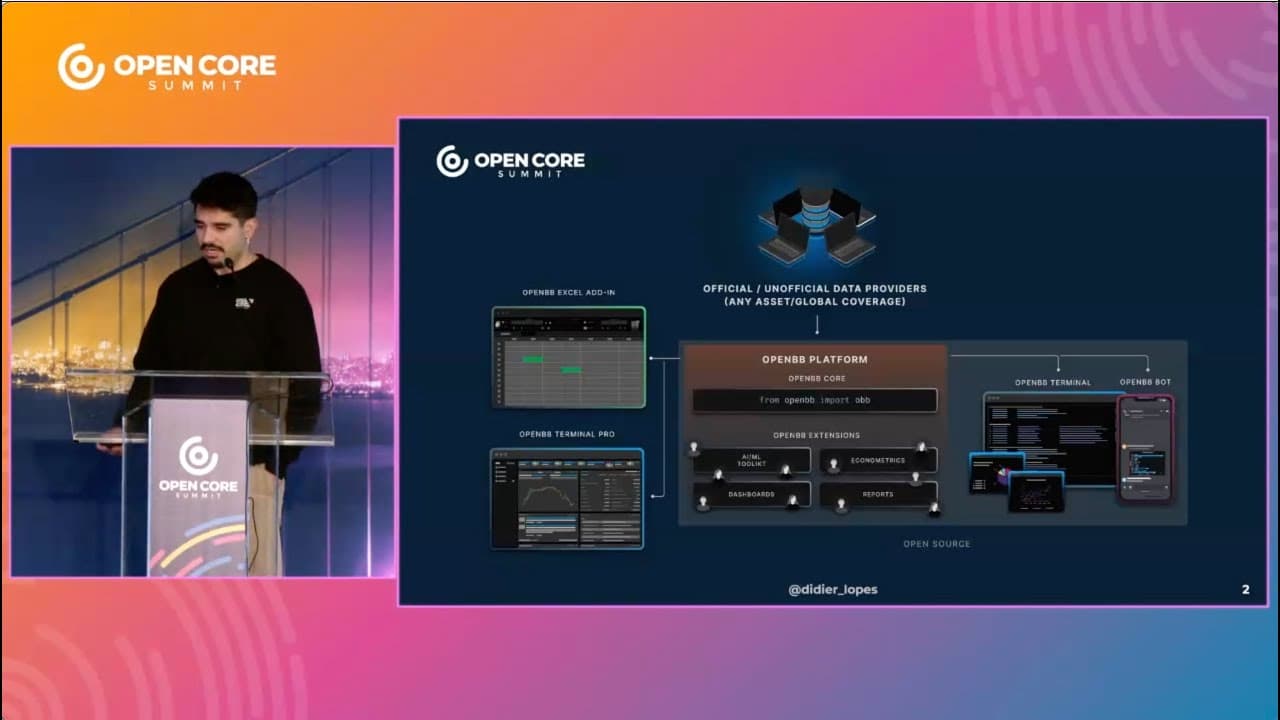Click the @didier_lopes handle
This screenshot has width=1280, height=720.
point(833,589)
